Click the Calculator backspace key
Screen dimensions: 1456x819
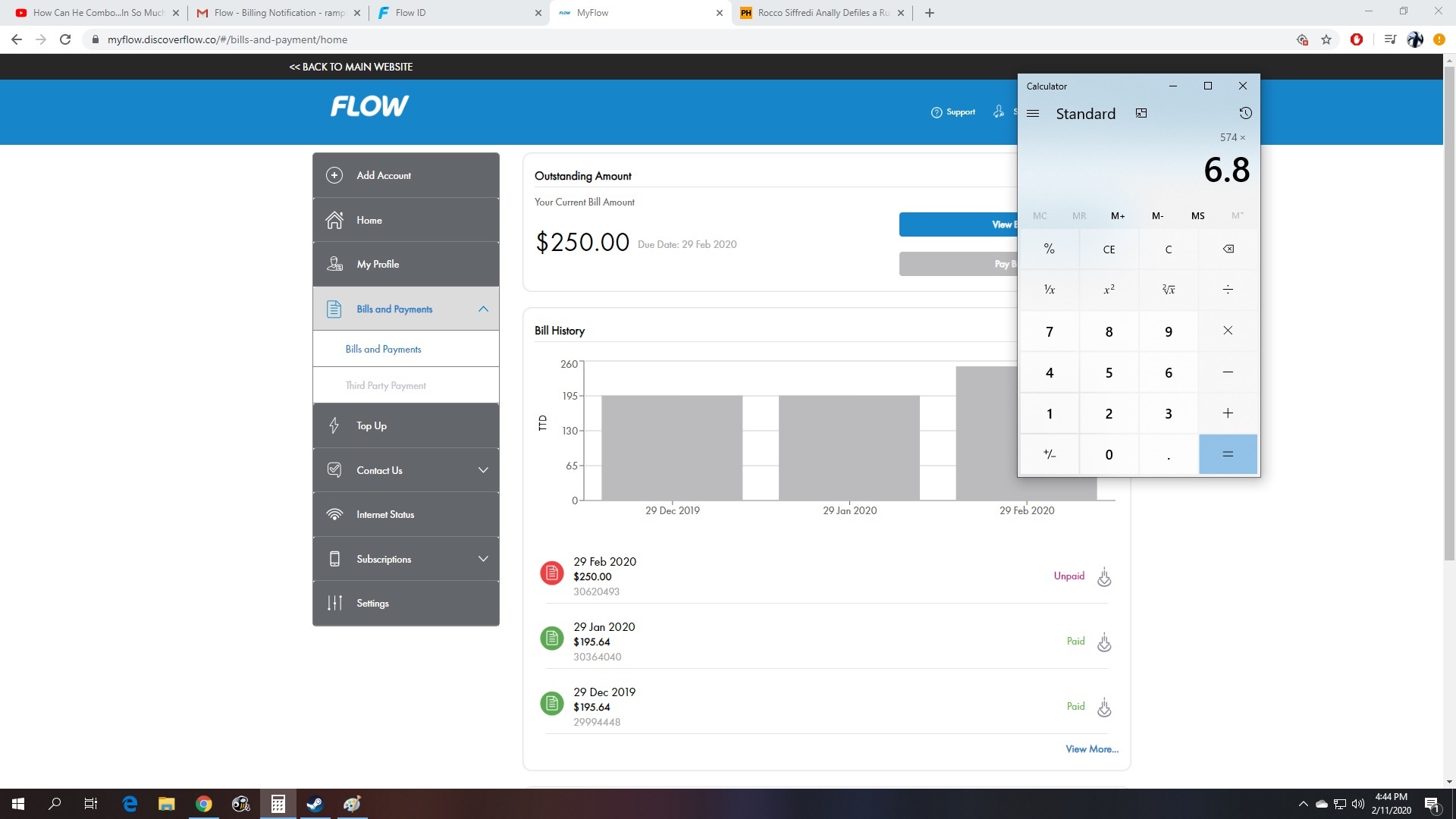click(x=1228, y=249)
